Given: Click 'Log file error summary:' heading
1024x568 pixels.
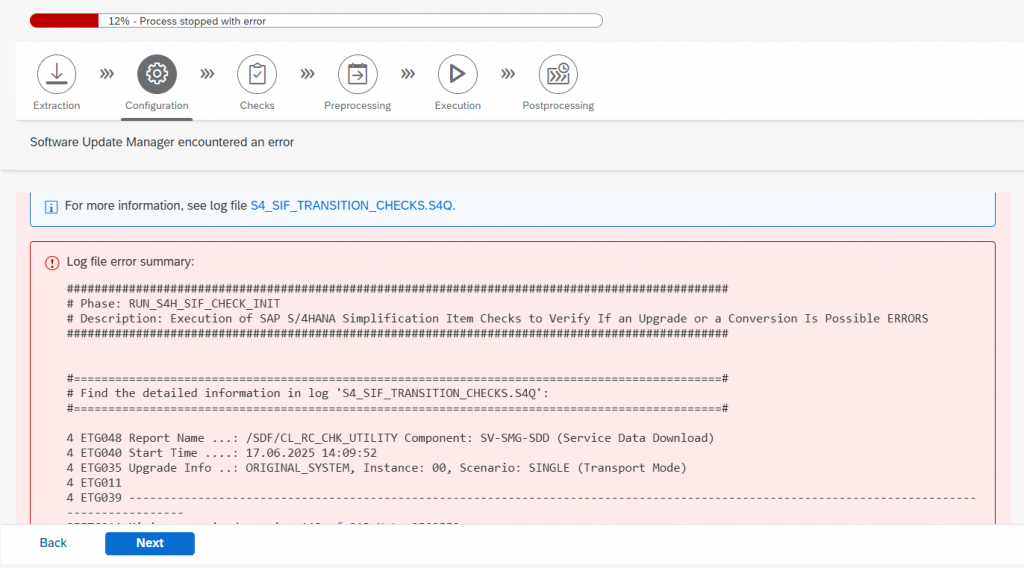Looking at the screenshot, I should click(x=131, y=262).
